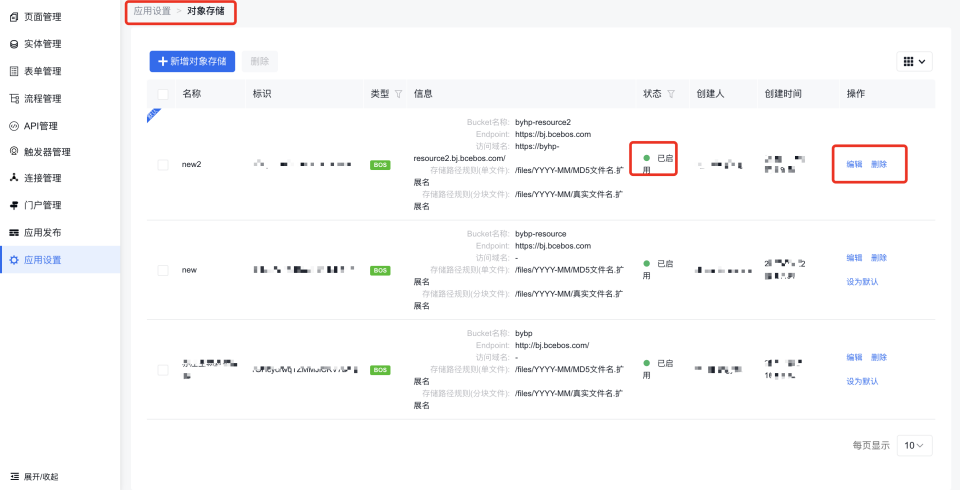Click the API管理 icon in sidebar
This screenshot has width=960, height=490.
click(x=14, y=125)
